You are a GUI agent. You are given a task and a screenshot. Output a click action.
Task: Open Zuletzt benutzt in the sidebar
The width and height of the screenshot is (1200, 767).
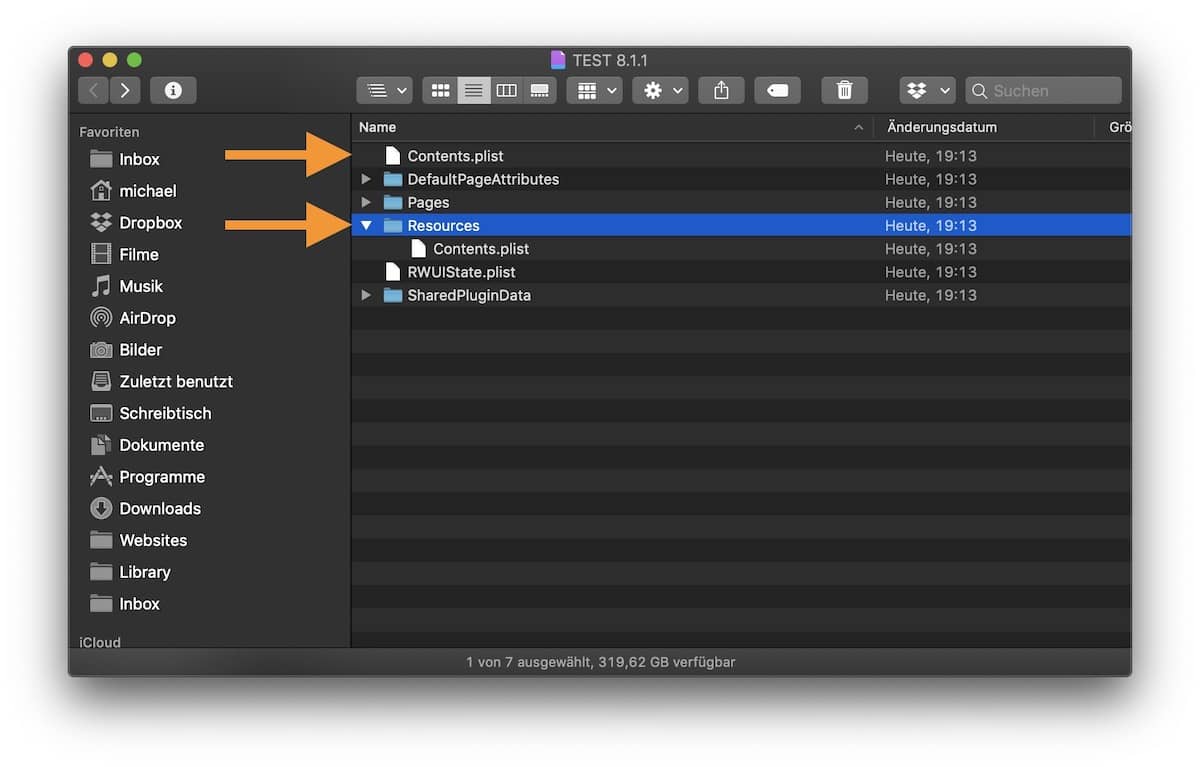pyautogui.click(x=161, y=381)
